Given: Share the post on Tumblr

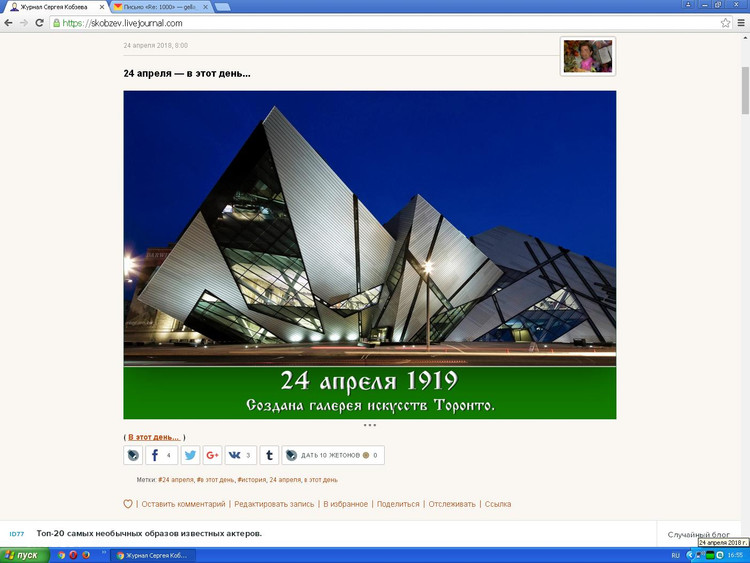Looking at the screenshot, I should coord(269,455).
